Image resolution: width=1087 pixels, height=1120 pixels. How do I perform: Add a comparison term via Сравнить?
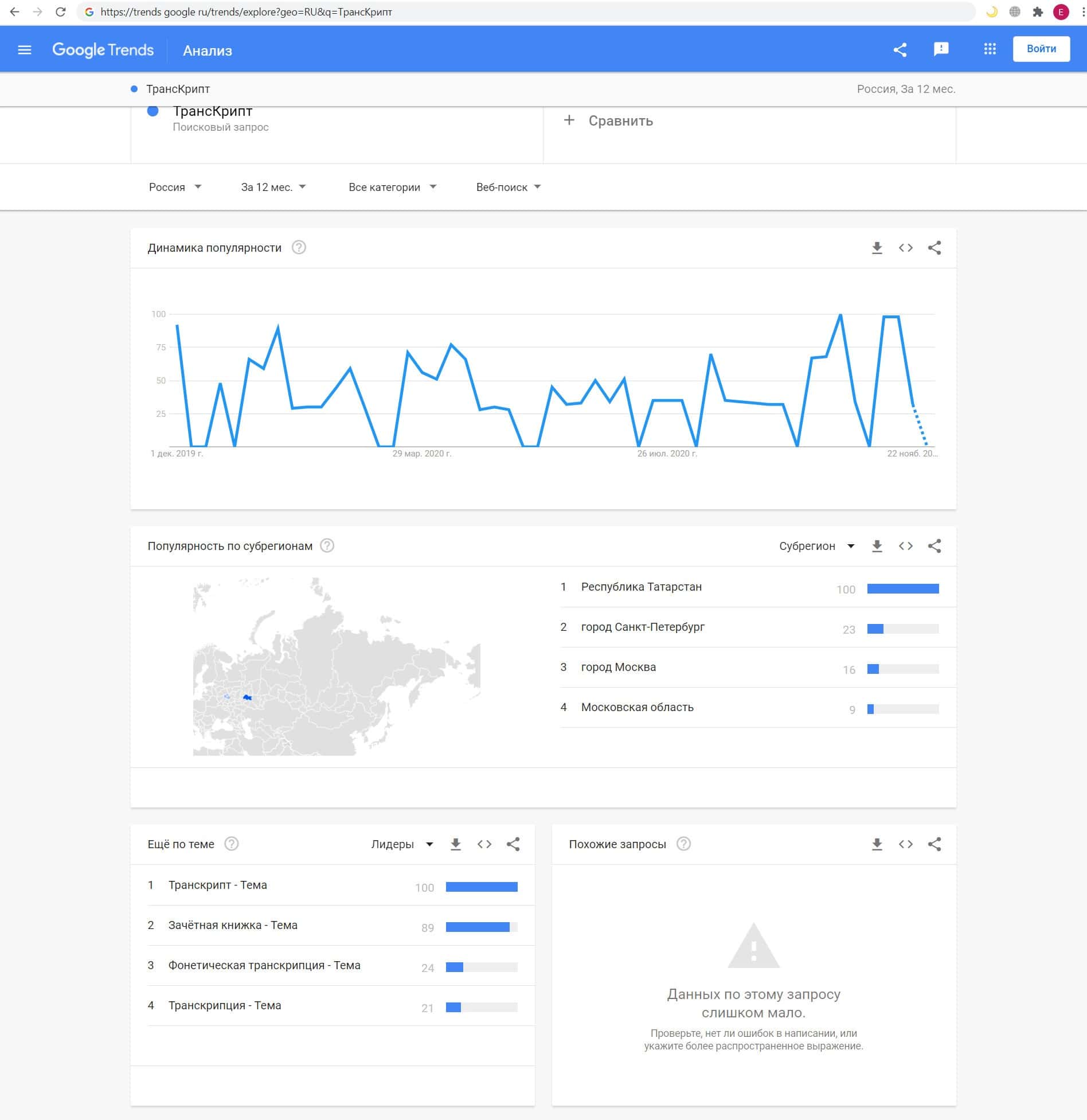pyautogui.click(x=609, y=121)
